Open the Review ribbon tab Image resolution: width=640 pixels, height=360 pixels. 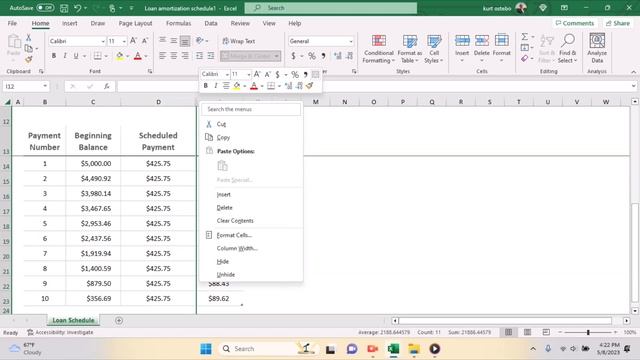[x=240, y=23]
